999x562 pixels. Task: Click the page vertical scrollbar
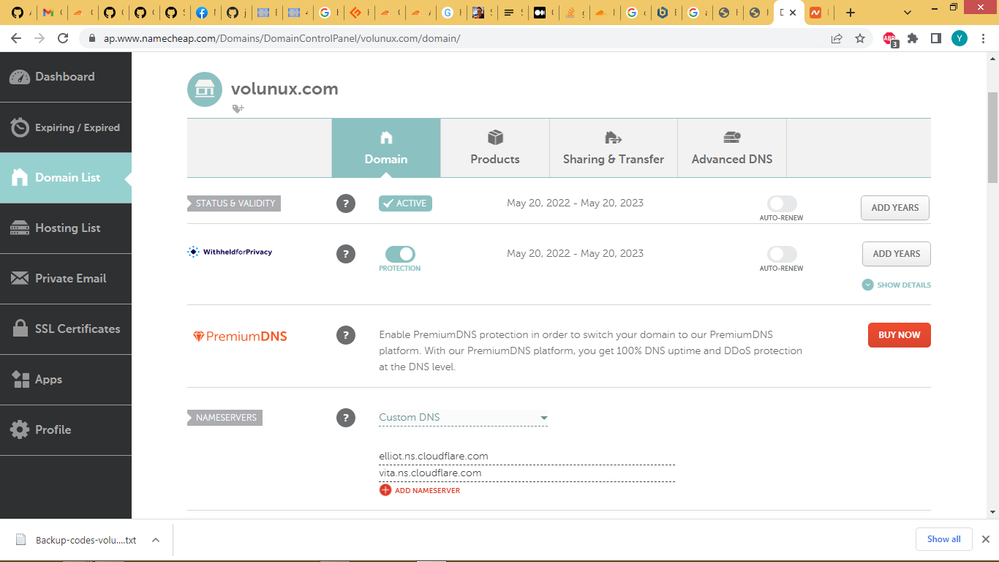[x=993, y=137]
